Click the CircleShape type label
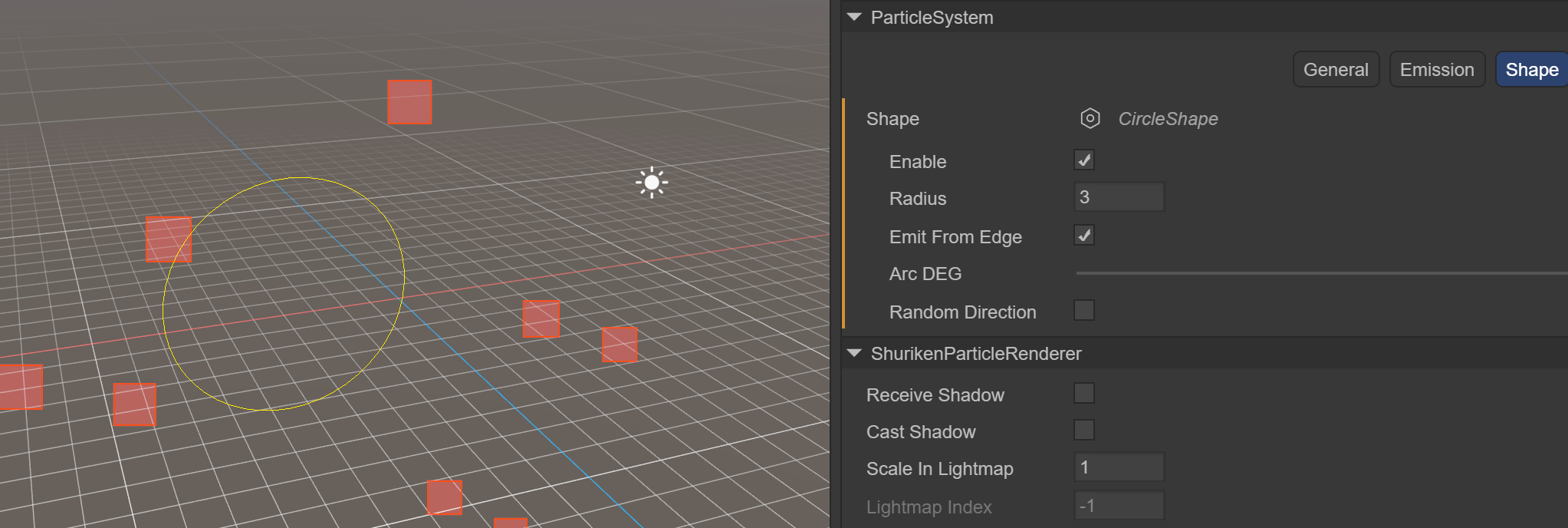 pyautogui.click(x=1168, y=119)
